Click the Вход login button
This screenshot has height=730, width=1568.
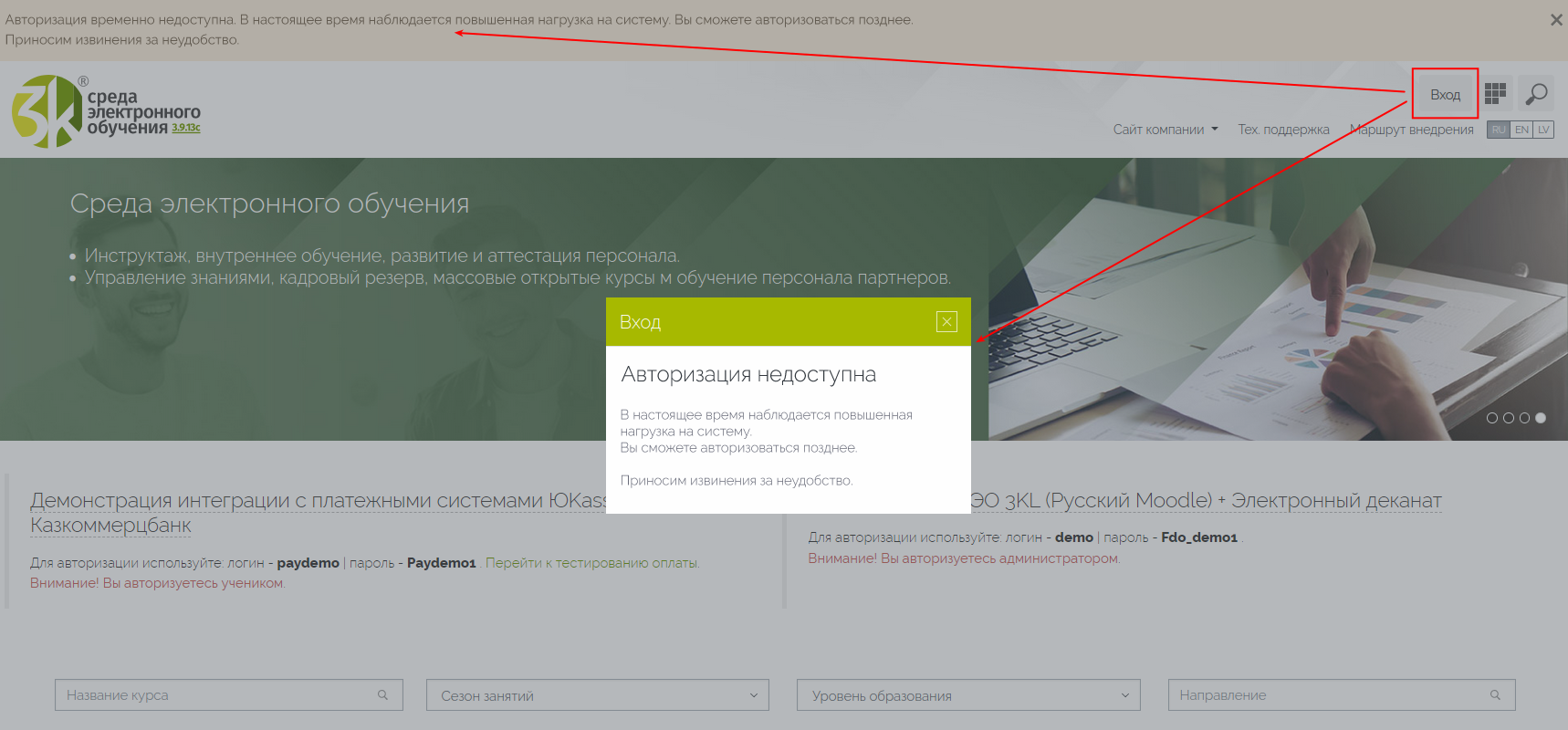(x=1445, y=94)
